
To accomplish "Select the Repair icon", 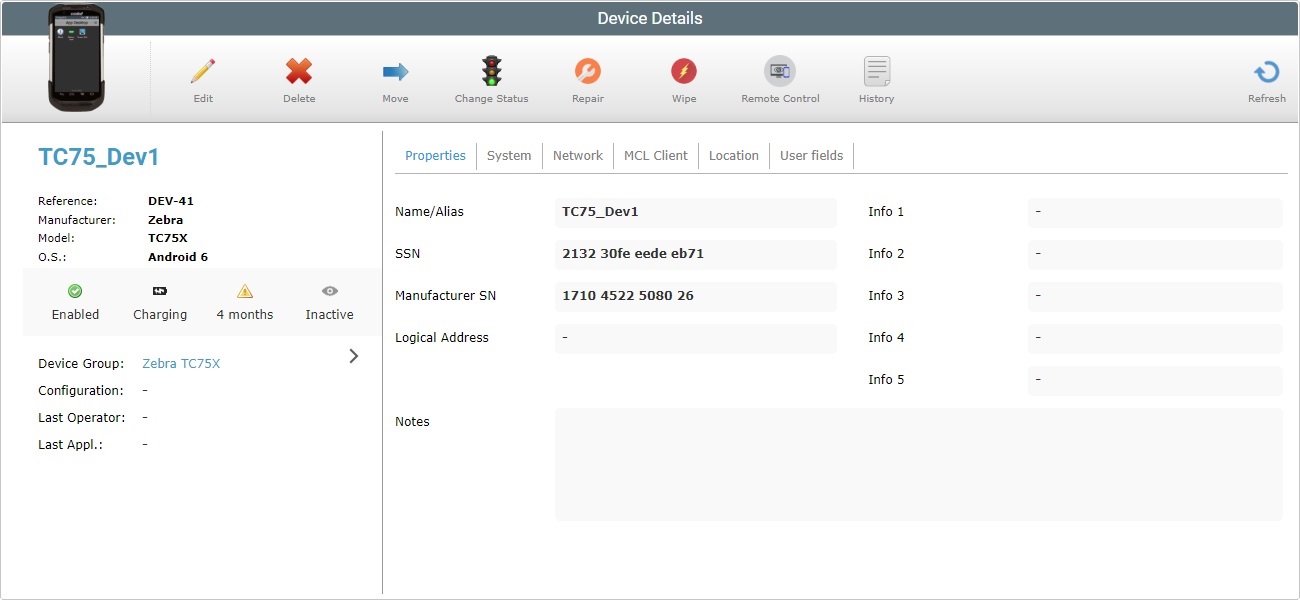I will (x=587, y=80).
